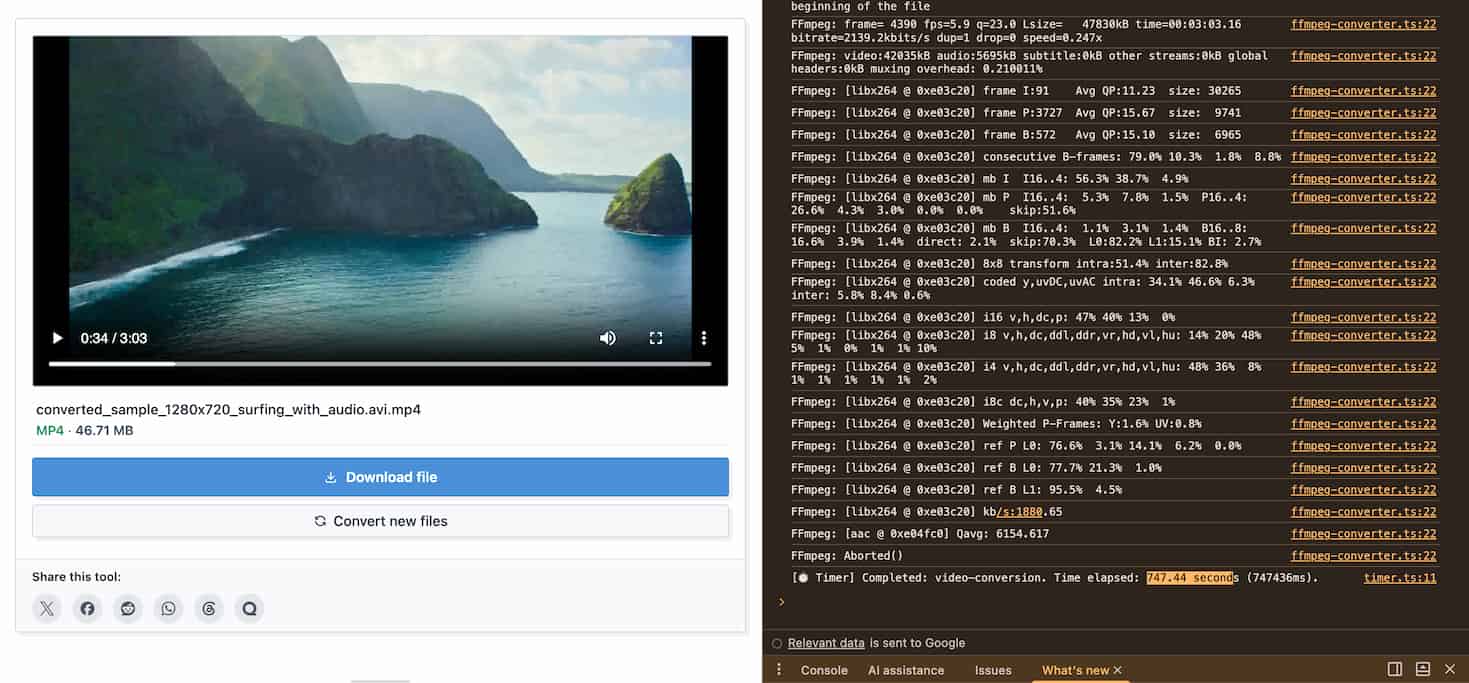
Task: Share this tool on Facebook
Action: click(x=88, y=608)
